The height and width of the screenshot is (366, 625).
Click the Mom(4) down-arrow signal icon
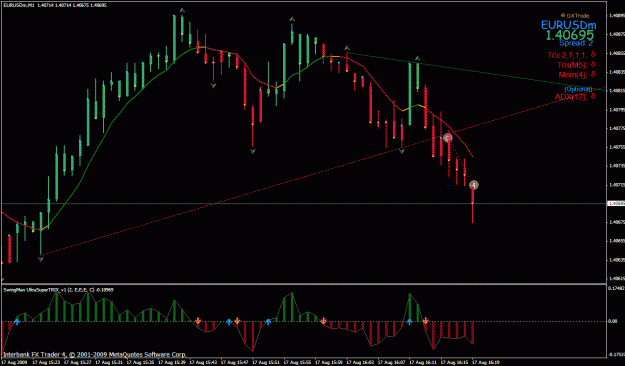pyautogui.click(x=593, y=74)
